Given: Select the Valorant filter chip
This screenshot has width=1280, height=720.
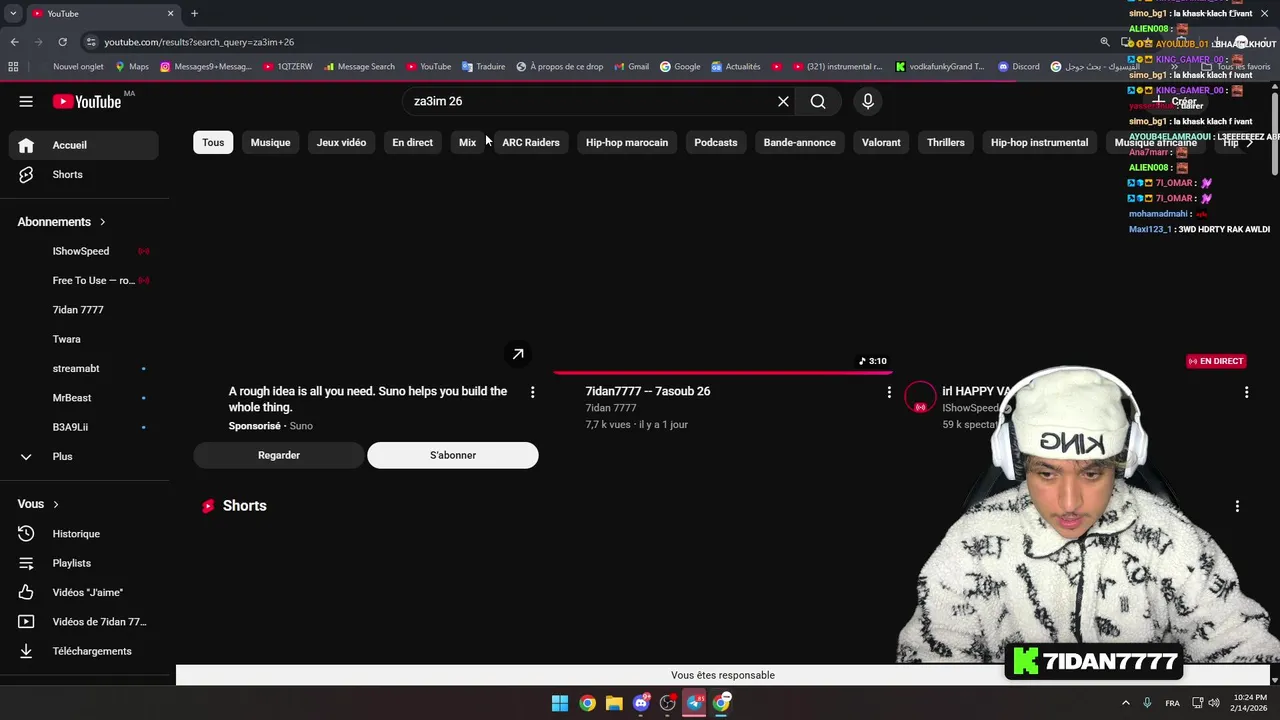Looking at the screenshot, I should point(881,142).
